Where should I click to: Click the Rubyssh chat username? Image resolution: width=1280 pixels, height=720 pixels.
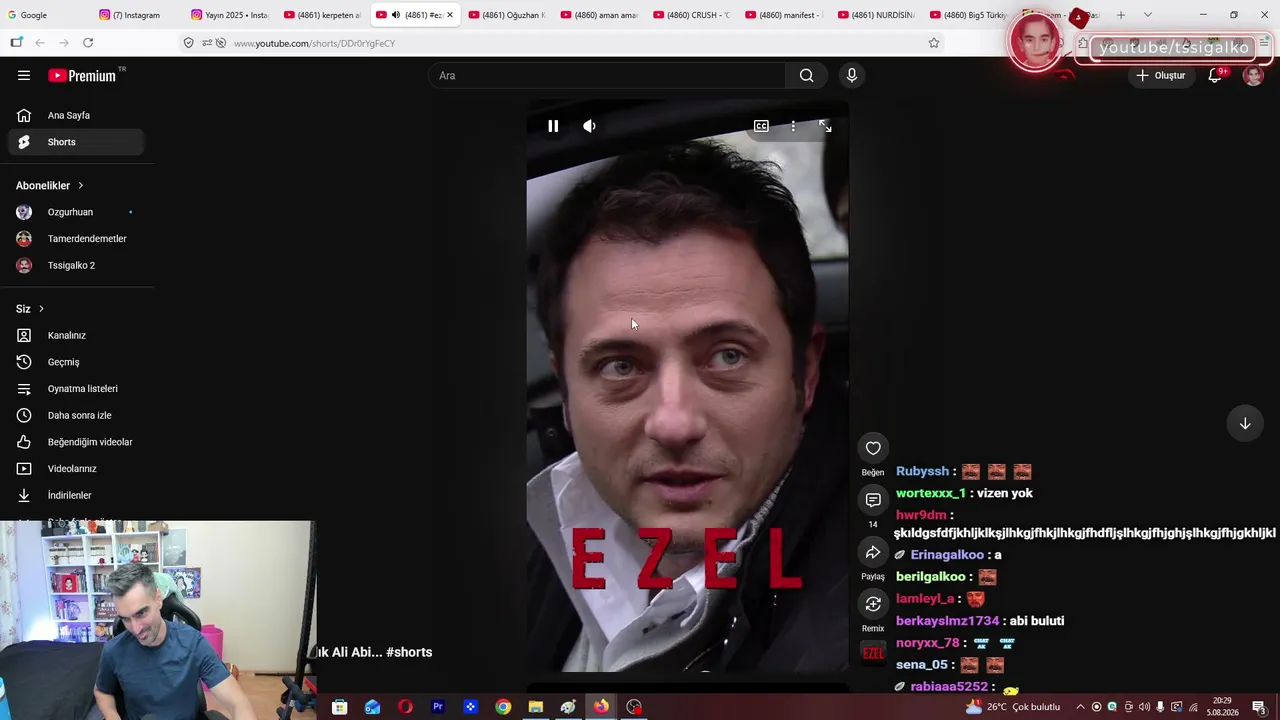tap(922, 471)
